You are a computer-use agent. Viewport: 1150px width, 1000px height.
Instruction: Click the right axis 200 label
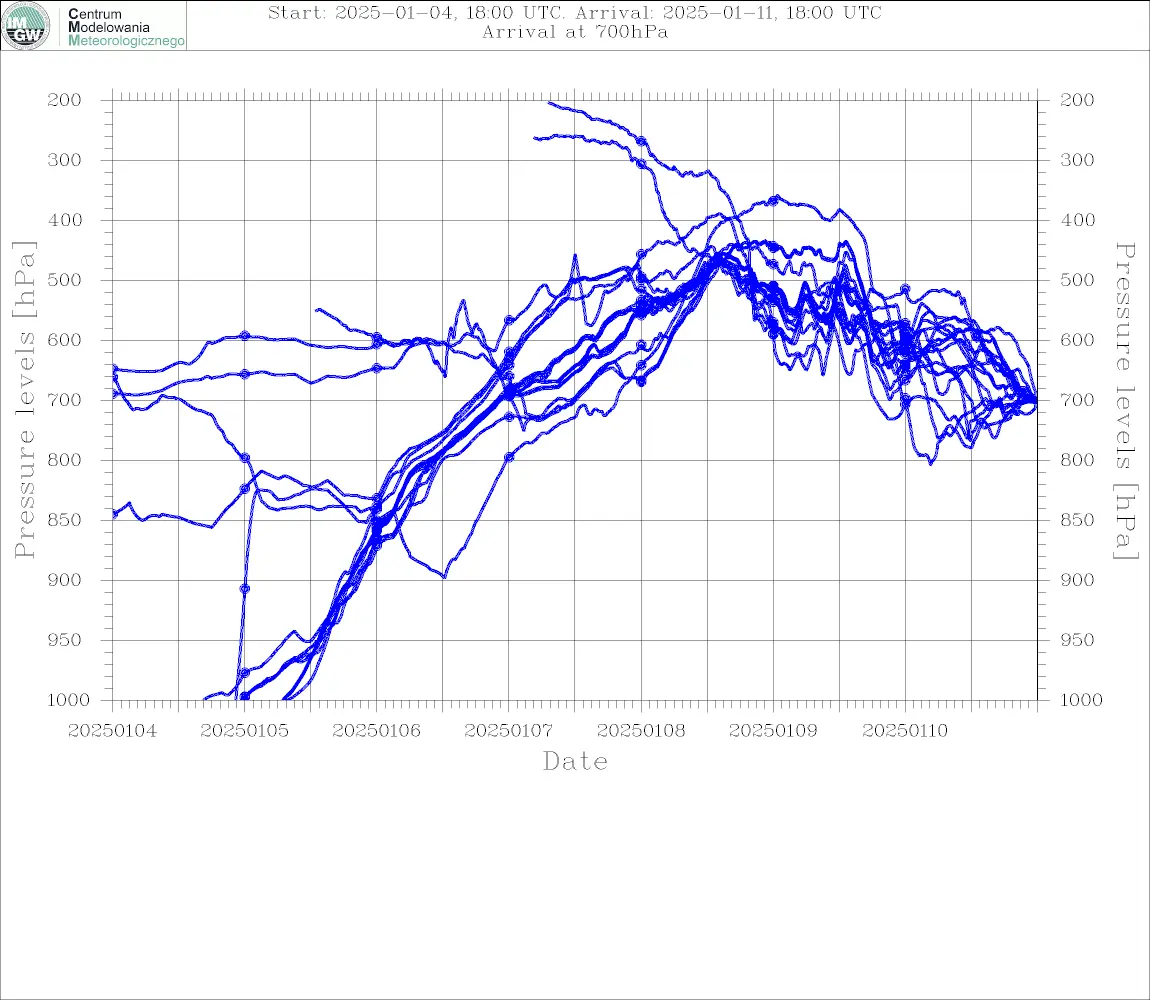[1077, 100]
